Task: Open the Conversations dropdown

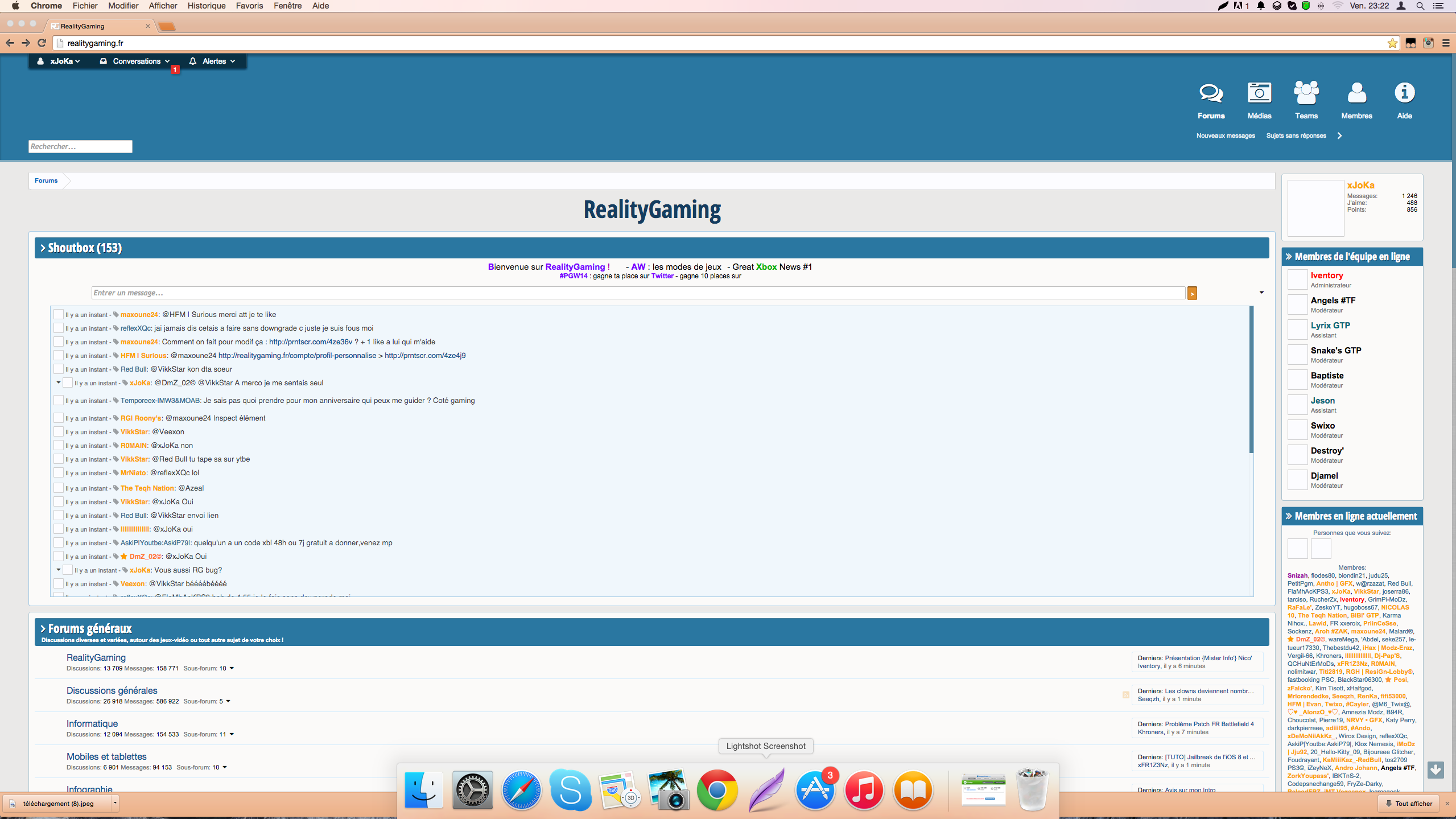Action: coord(135,61)
